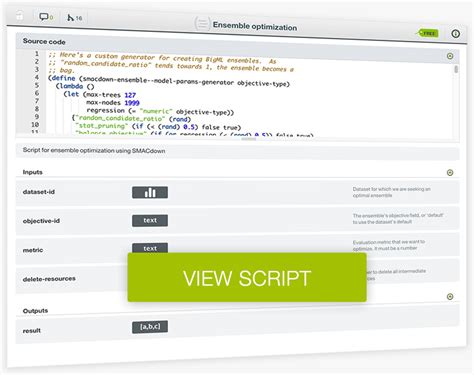
Task: Open the script menu icon beside title
Action: click(202, 24)
